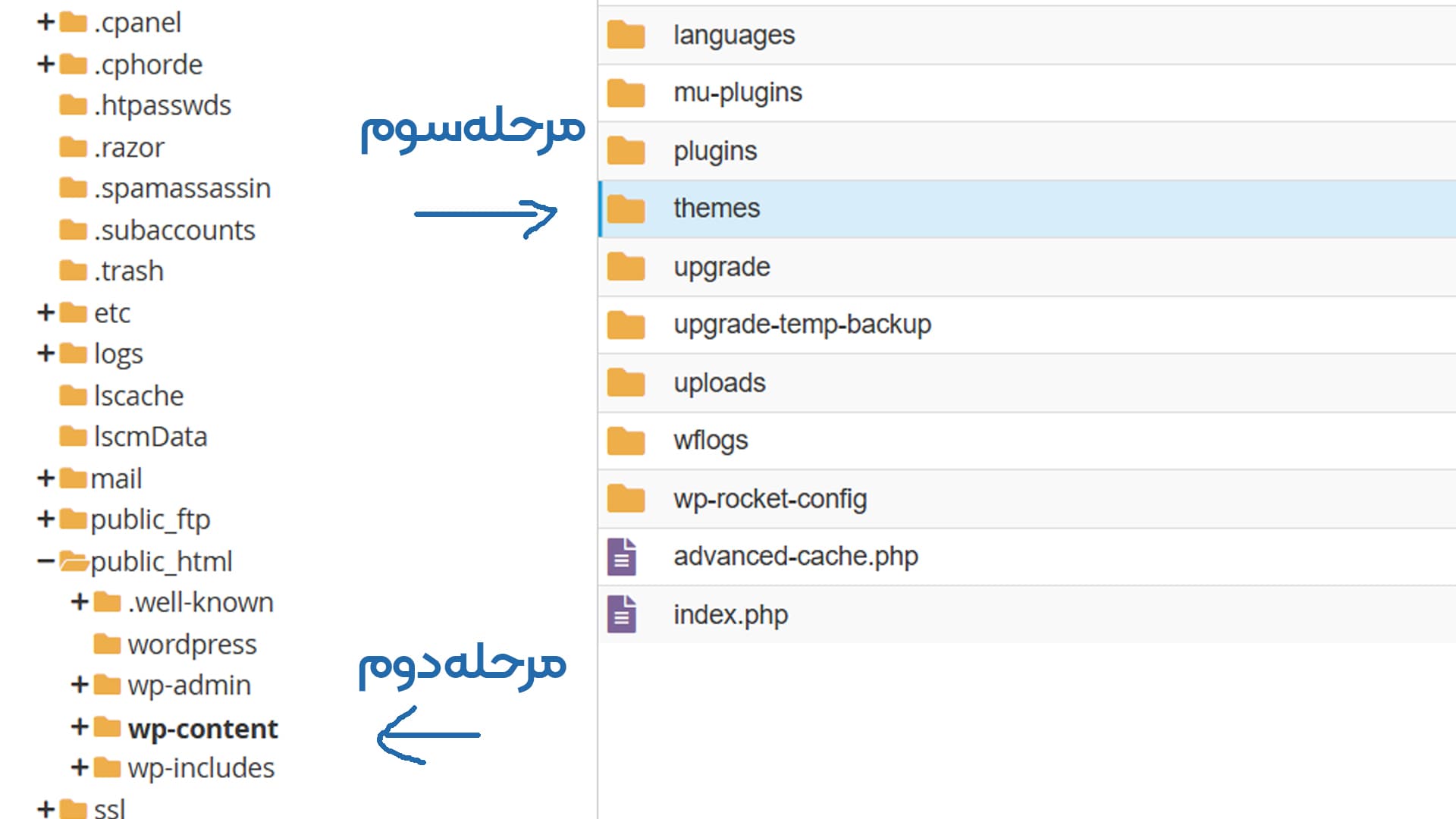Open logs in the folder tree

coord(118,355)
